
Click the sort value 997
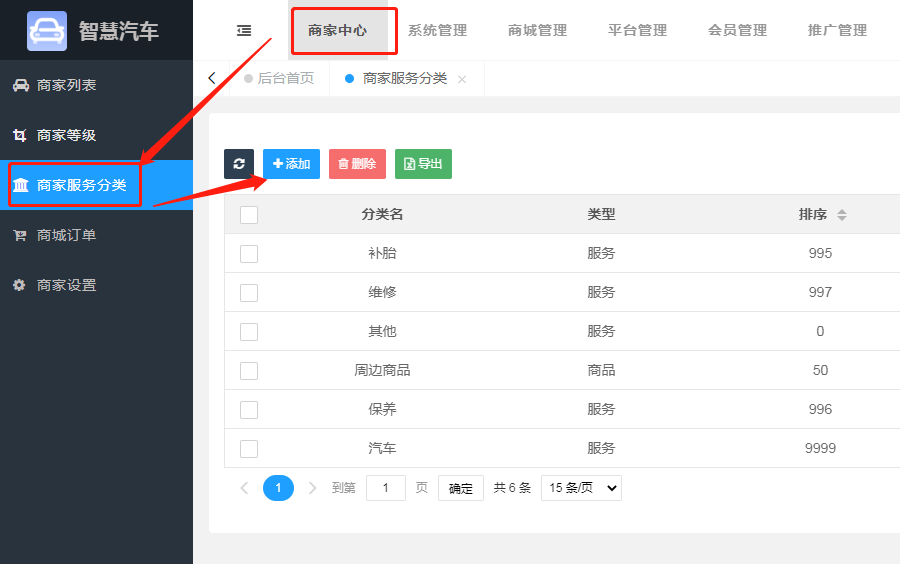tap(820, 293)
